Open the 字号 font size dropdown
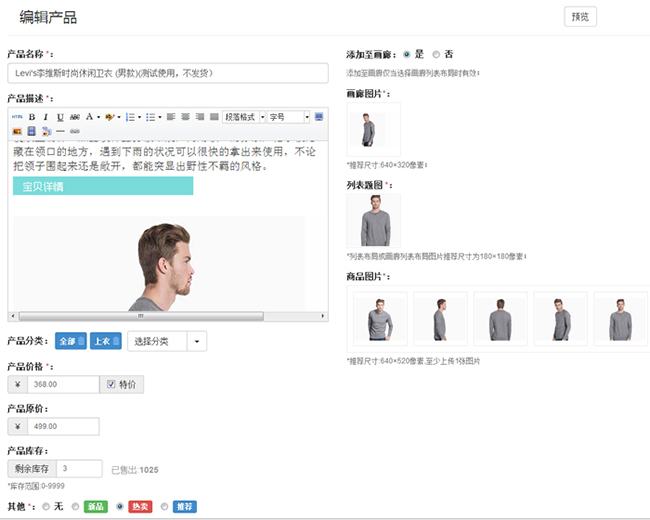The height and width of the screenshot is (520, 650). tap(288, 117)
